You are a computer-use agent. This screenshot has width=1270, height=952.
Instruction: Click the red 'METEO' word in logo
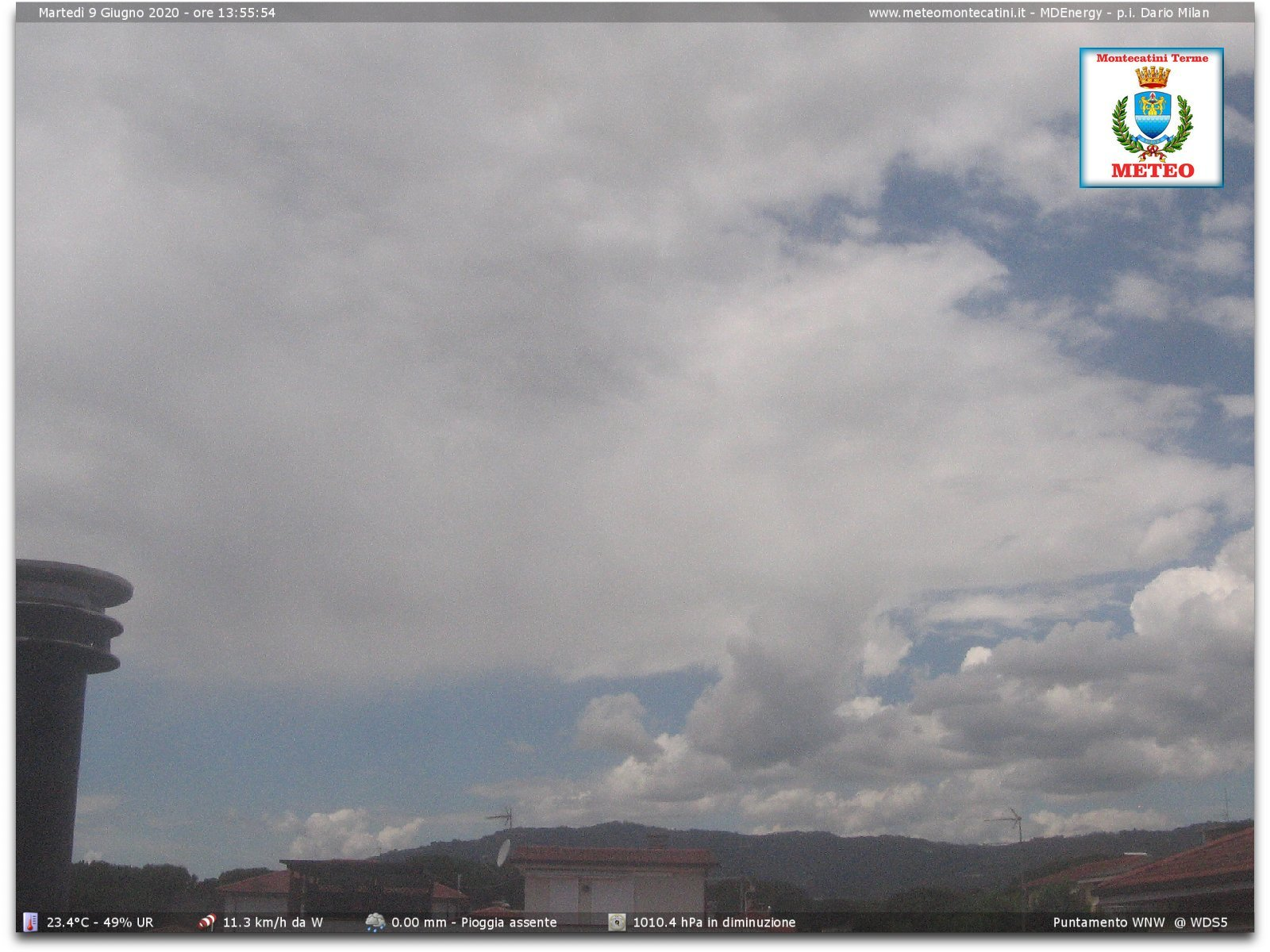(1153, 171)
